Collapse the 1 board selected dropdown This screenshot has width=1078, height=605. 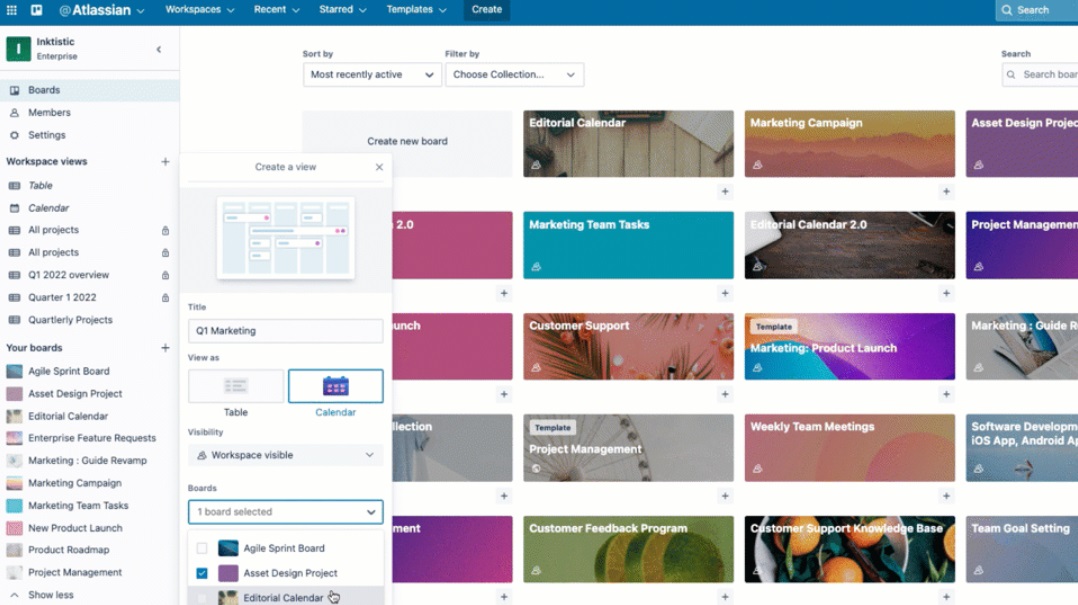pyautogui.click(x=285, y=512)
